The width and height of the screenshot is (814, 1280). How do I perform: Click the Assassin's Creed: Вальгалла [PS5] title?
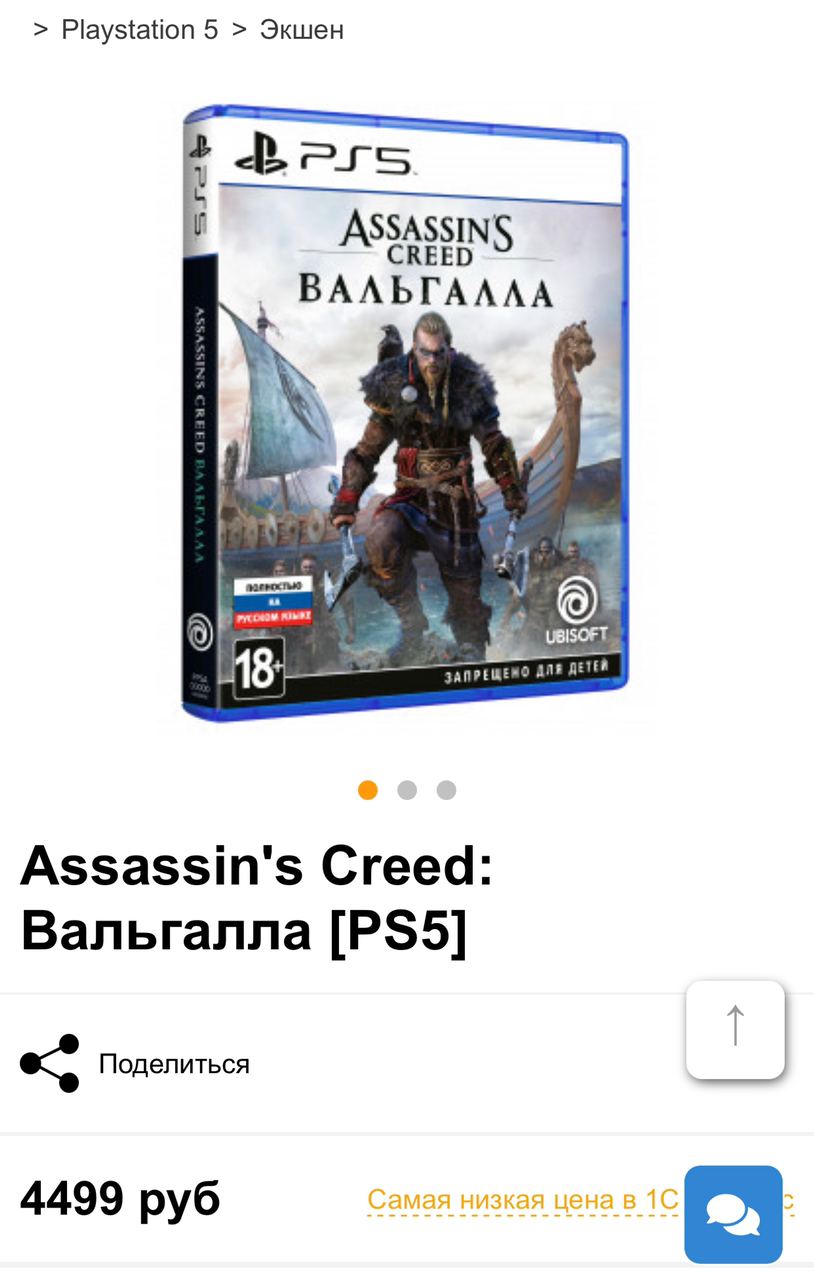(x=257, y=898)
